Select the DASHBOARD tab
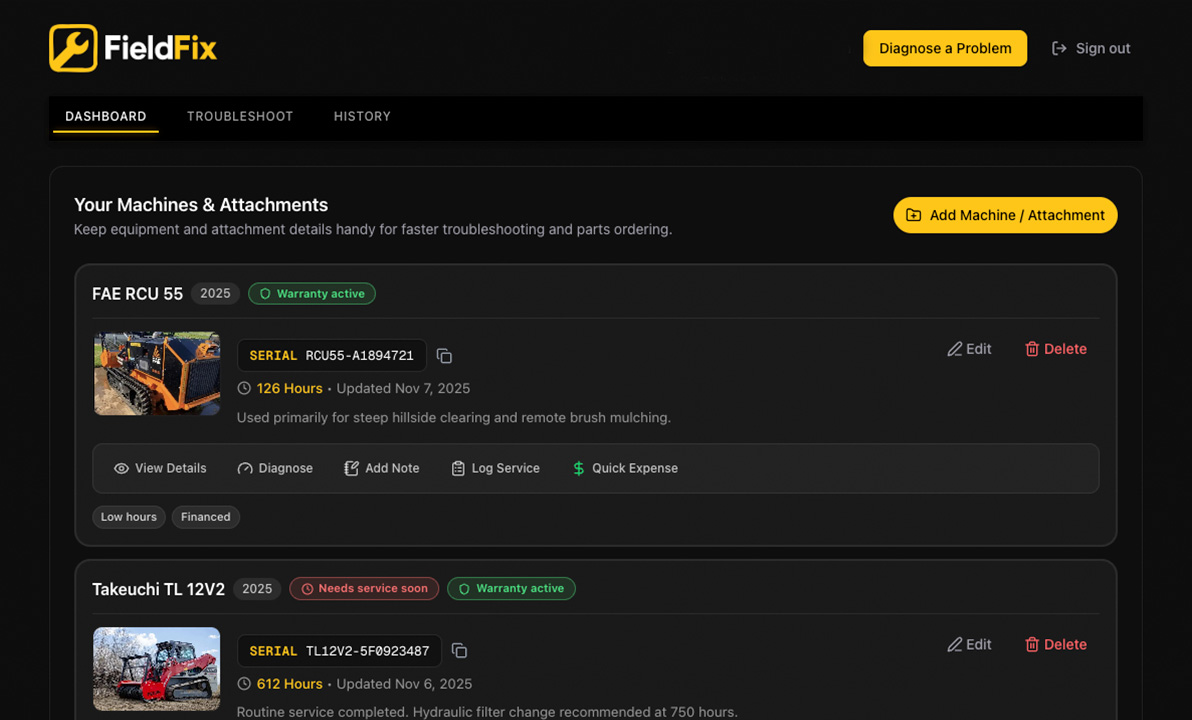The height and width of the screenshot is (720, 1192). (105, 116)
